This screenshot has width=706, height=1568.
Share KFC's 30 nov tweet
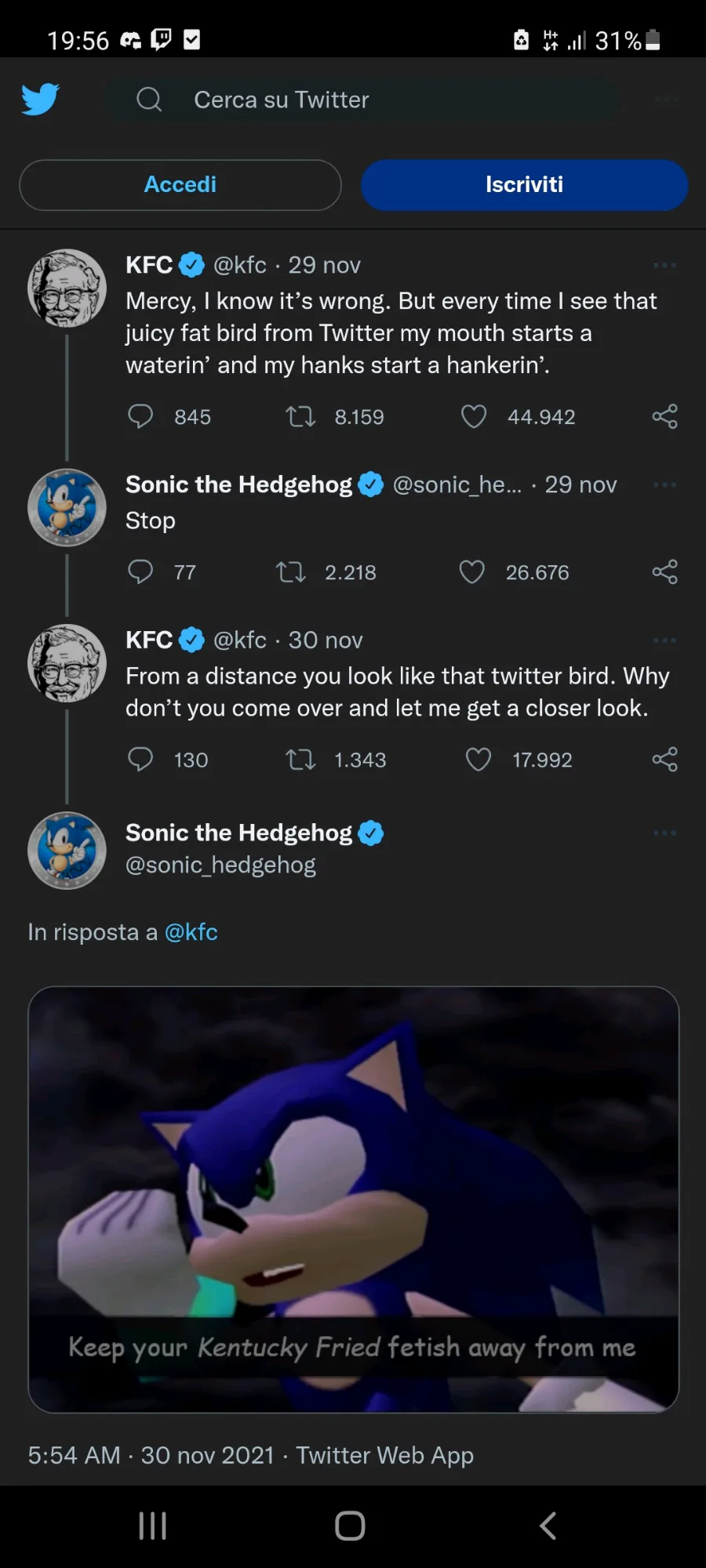click(664, 760)
